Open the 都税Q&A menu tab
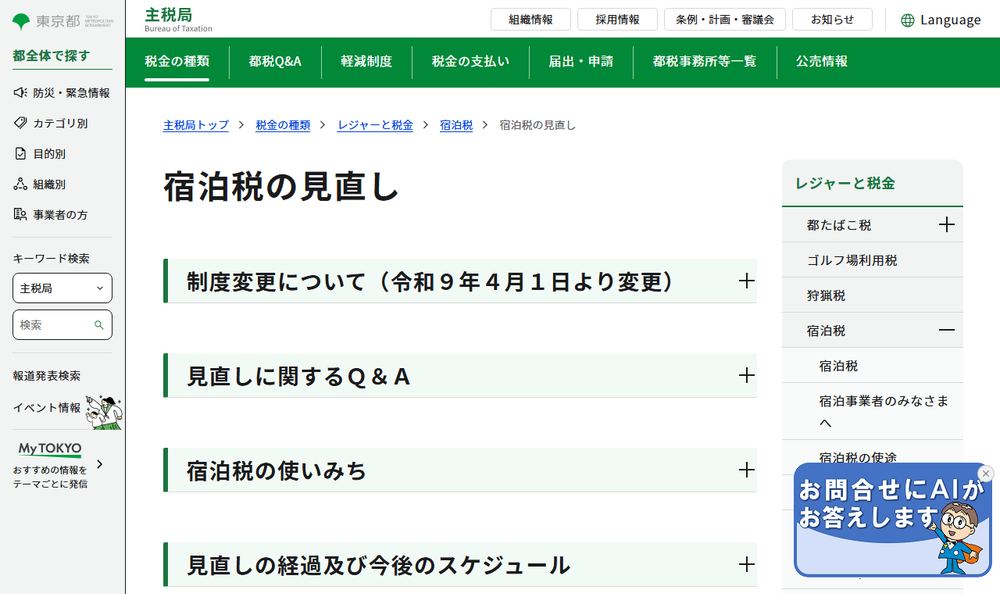The image size is (1000, 594). pos(275,61)
